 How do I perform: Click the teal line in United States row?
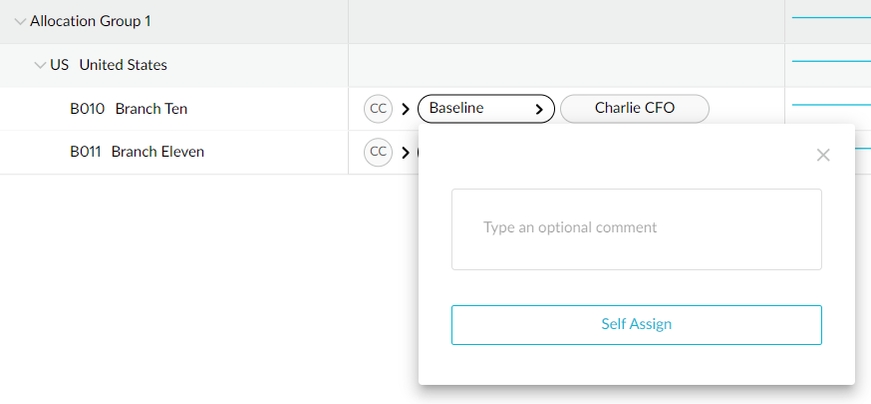tap(830, 62)
